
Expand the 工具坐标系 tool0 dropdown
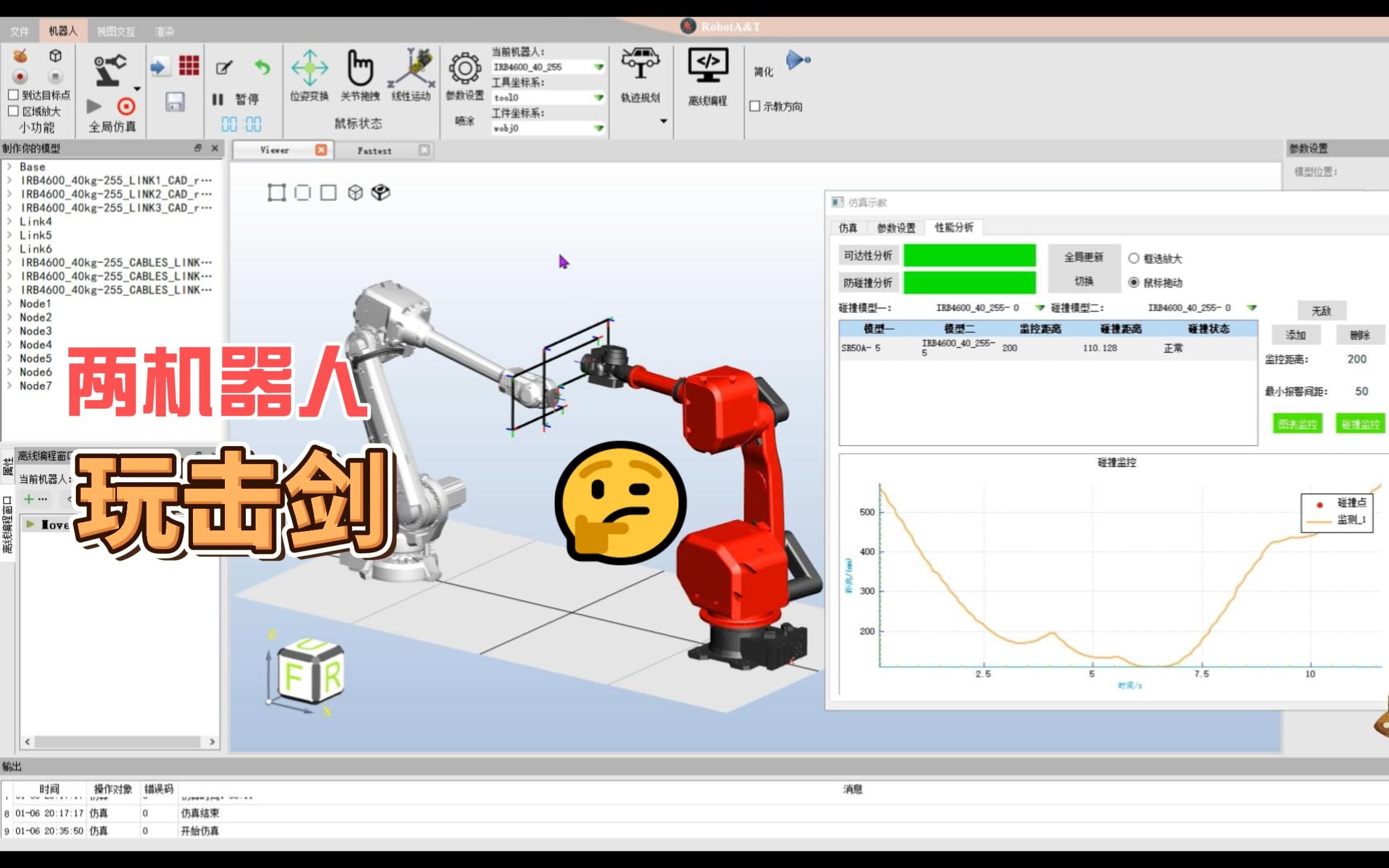click(599, 98)
